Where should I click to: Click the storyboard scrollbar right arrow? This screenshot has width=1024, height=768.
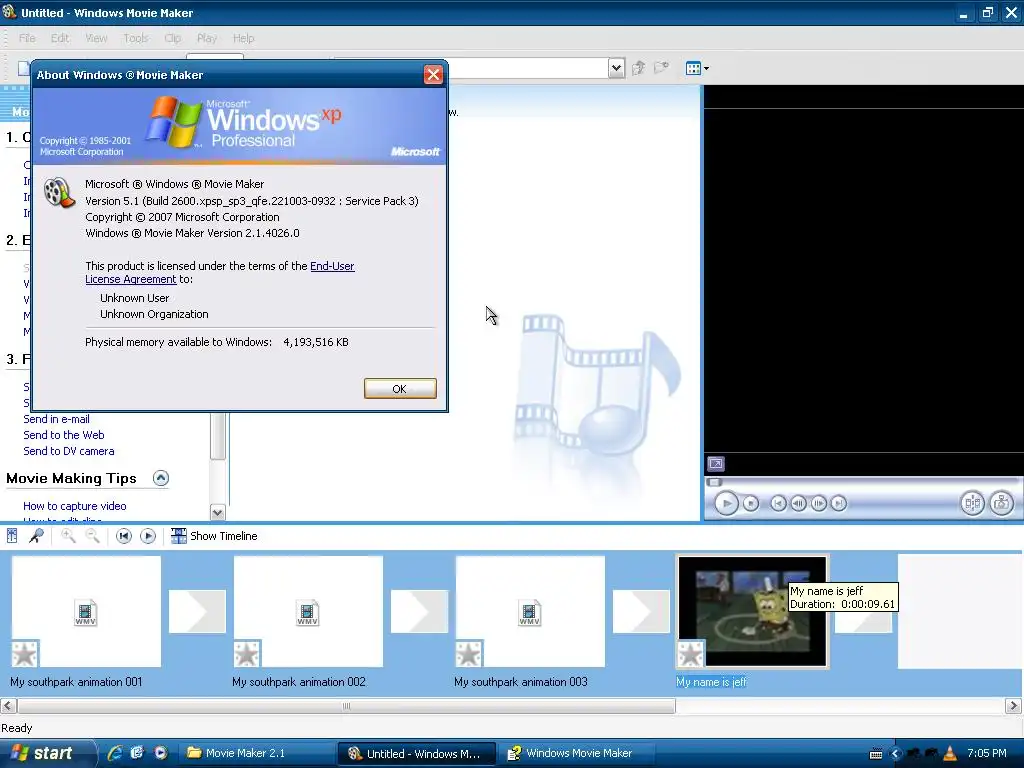(x=1014, y=706)
